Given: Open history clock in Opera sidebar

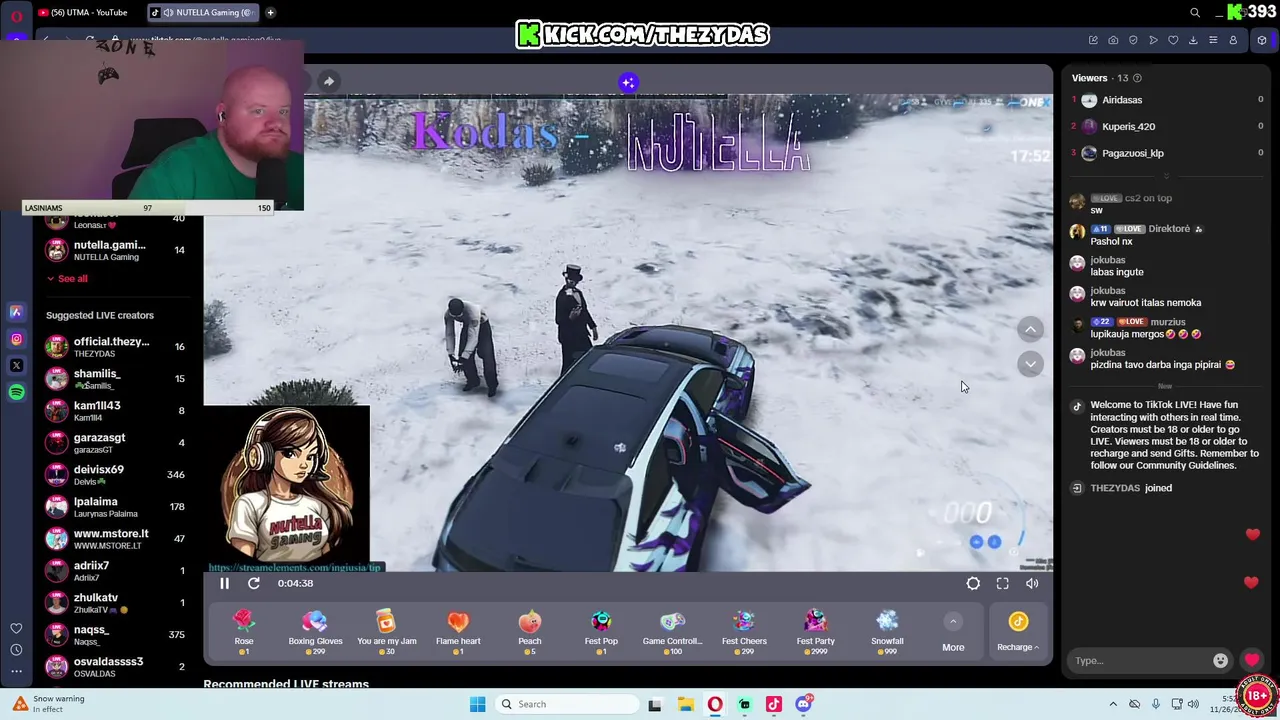Looking at the screenshot, I should coord(16,650).
